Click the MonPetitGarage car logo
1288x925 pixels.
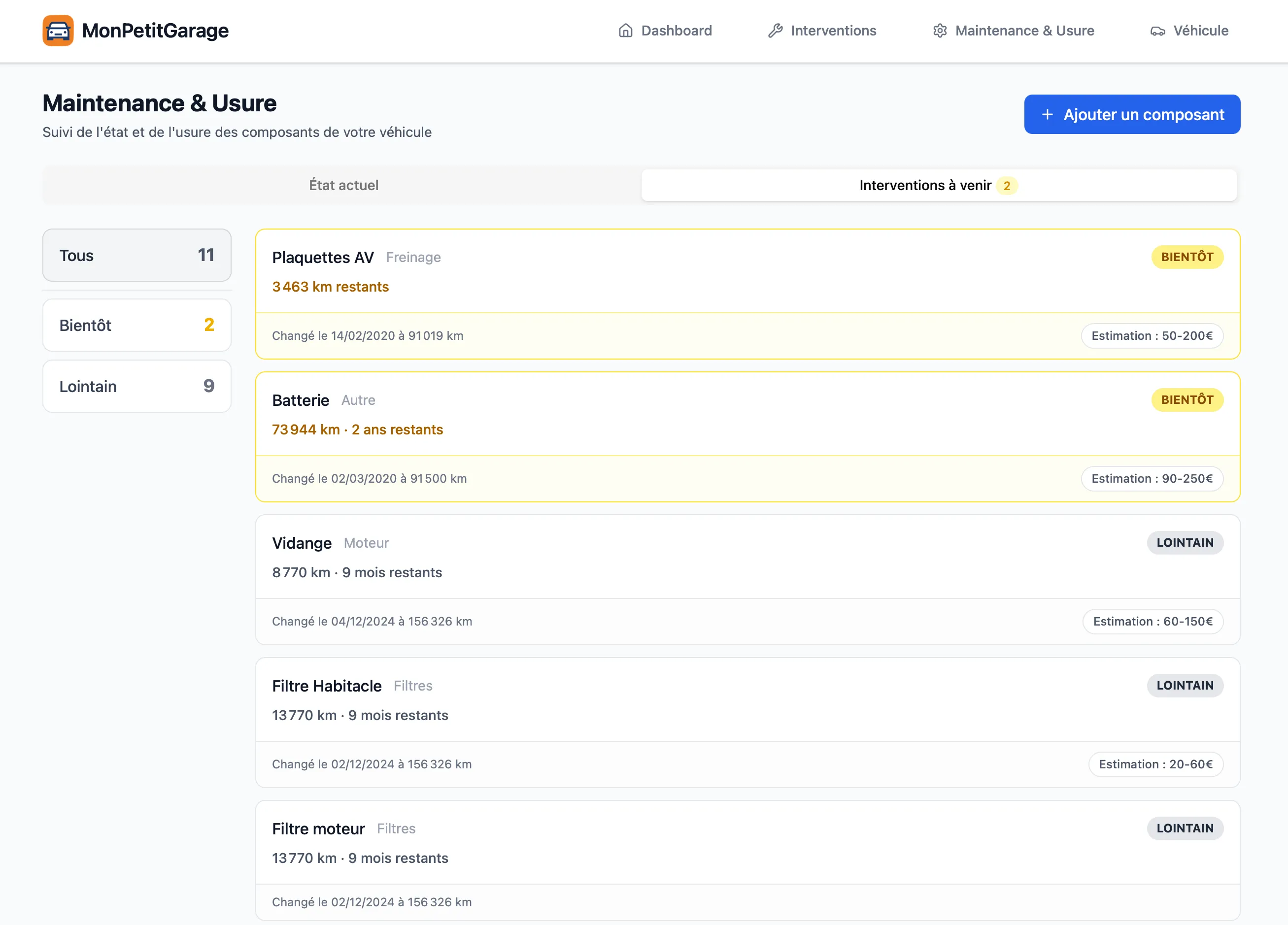pos(57,30)
